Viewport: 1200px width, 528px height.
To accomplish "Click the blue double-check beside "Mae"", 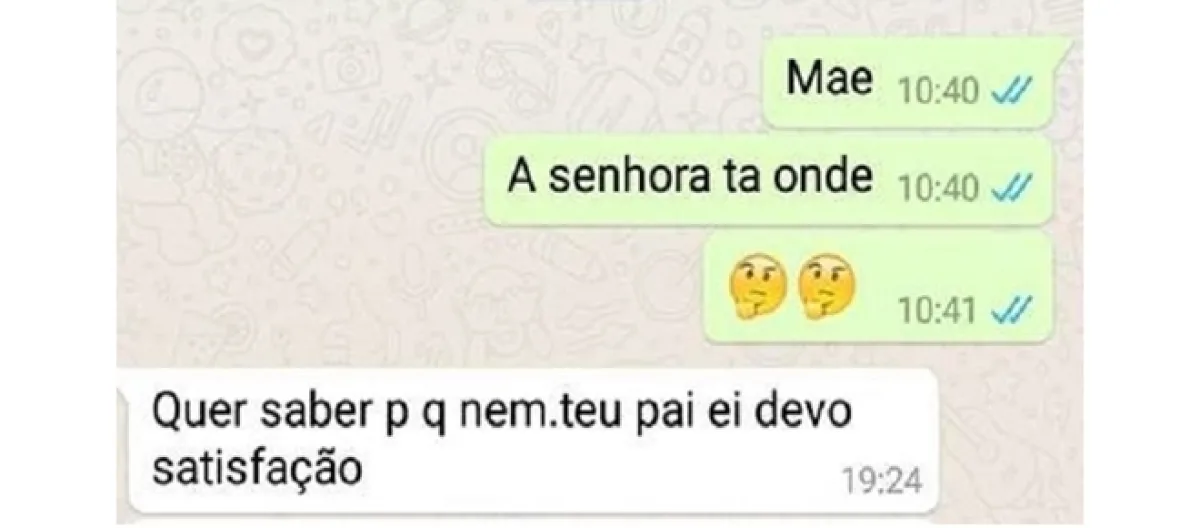I will coord(1010,93).
